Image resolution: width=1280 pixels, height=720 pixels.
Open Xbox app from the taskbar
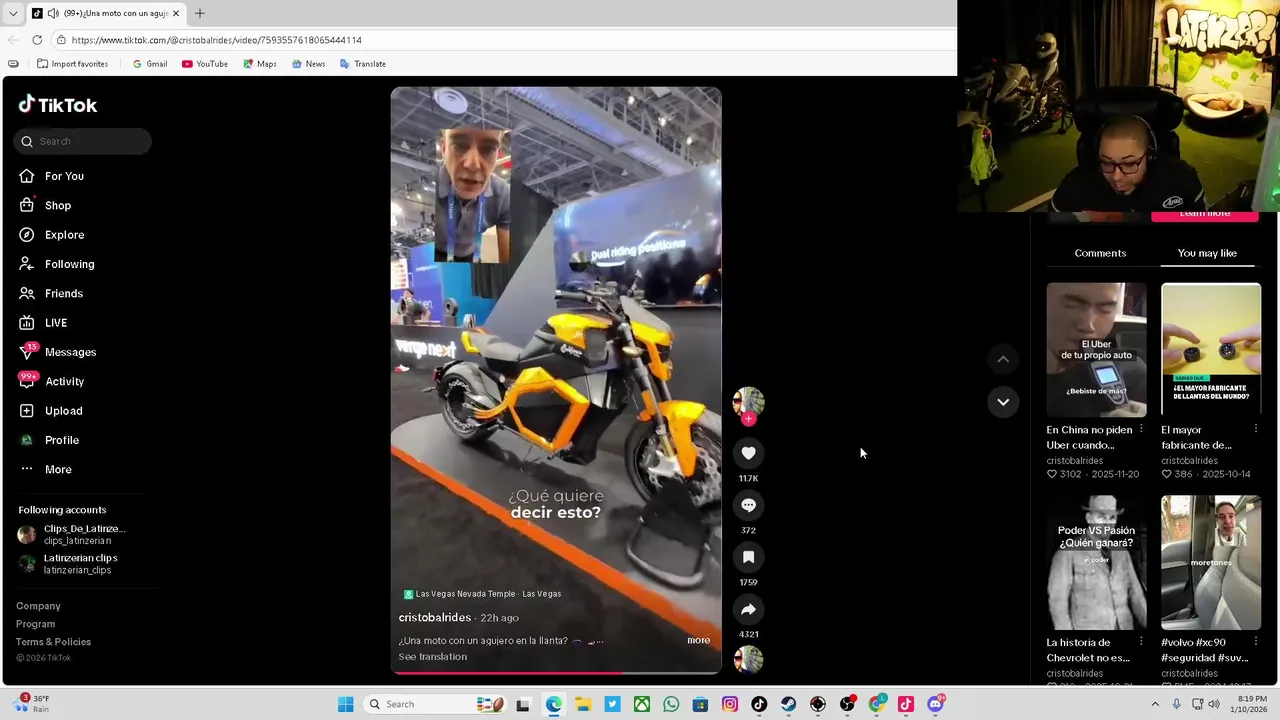pyautogui.click(x=642, y=704)
